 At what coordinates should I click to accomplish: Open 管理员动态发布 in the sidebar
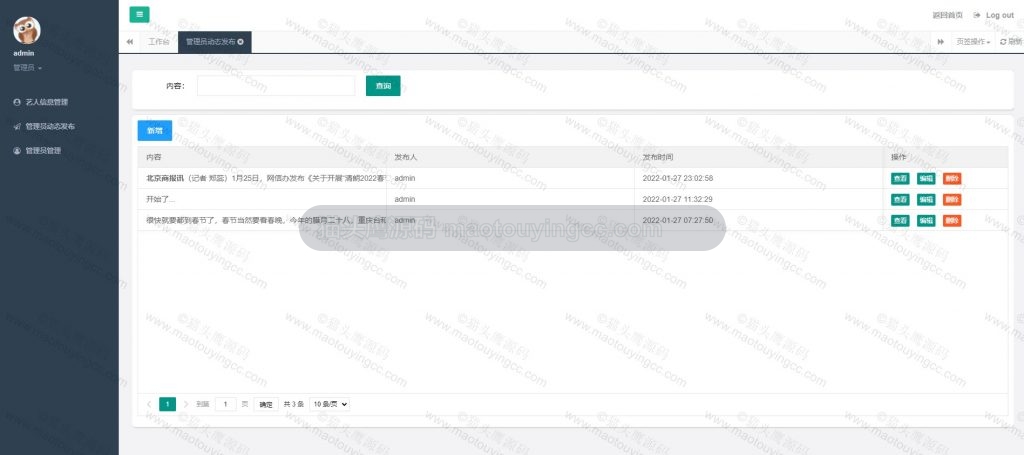[50, 126]
